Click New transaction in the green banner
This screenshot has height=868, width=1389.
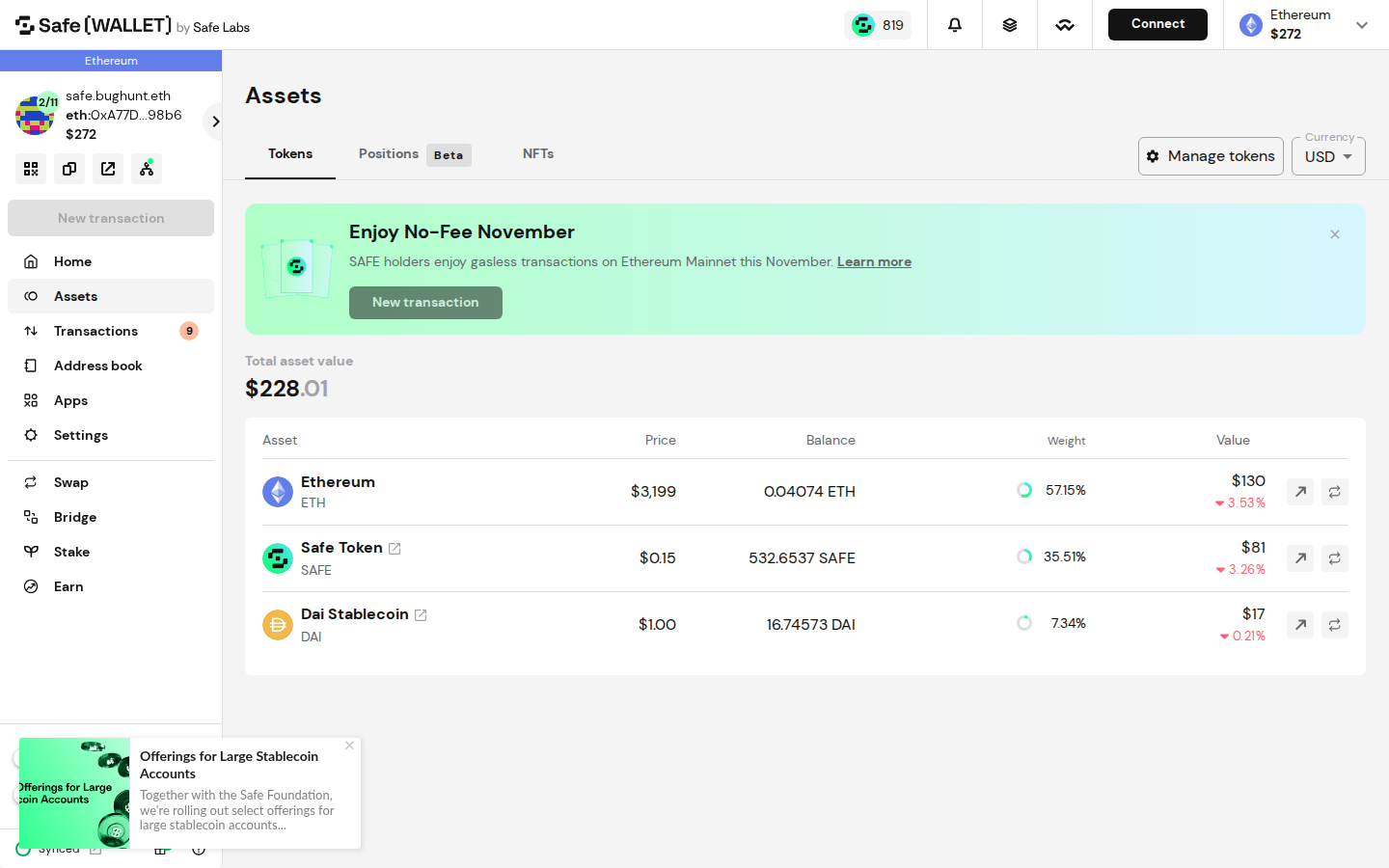425,303
